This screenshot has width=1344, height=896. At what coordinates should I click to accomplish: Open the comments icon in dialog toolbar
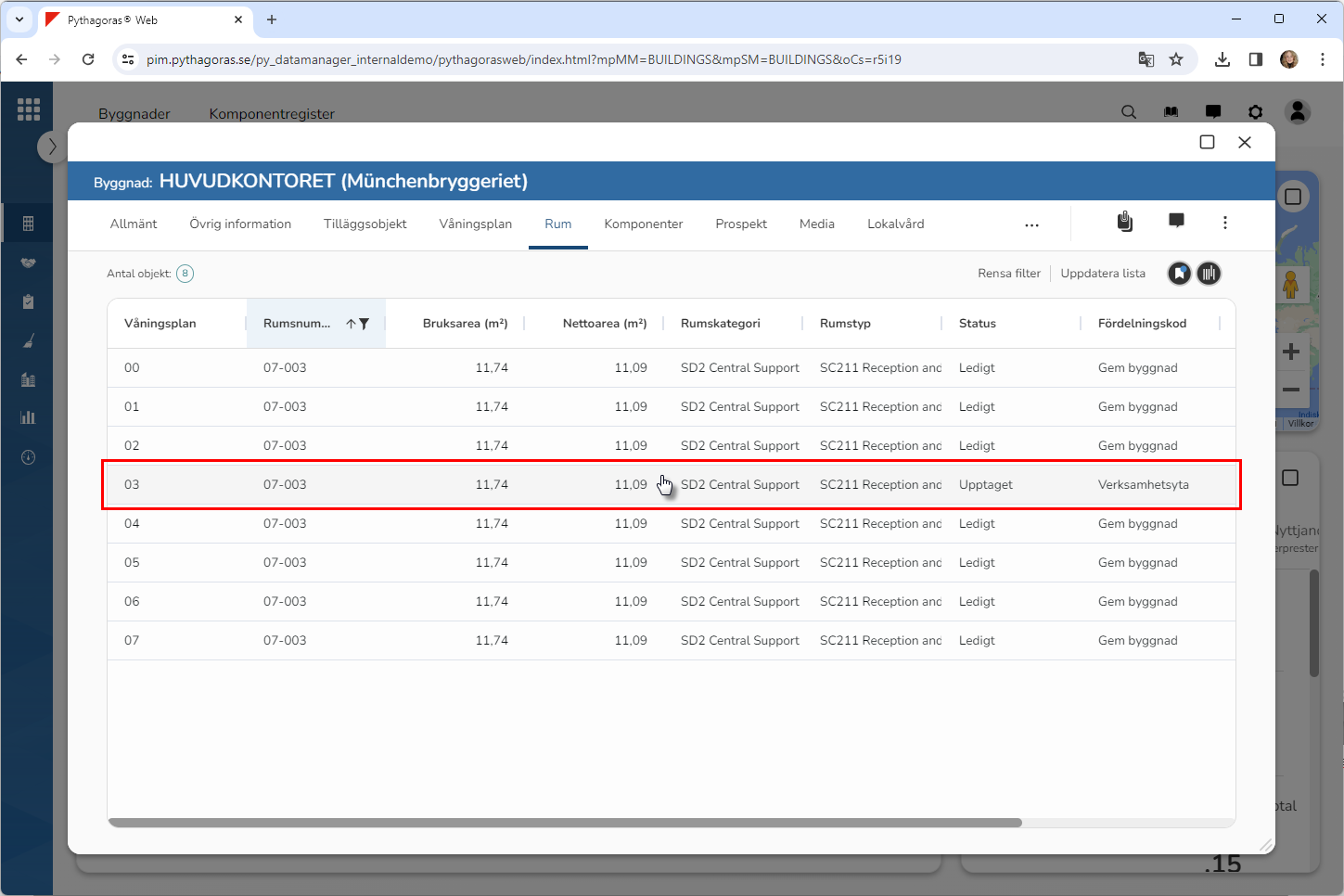tap(1176, 222)
